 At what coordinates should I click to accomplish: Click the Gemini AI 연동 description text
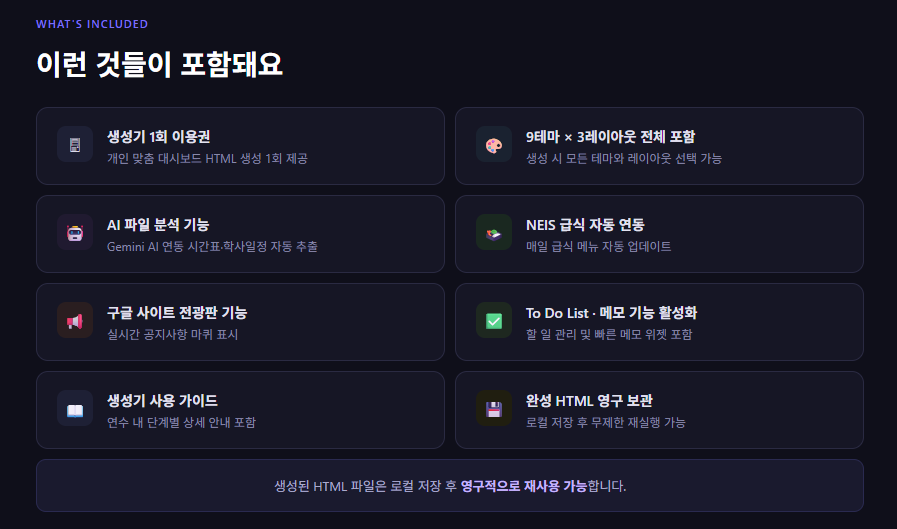[212, 246]
